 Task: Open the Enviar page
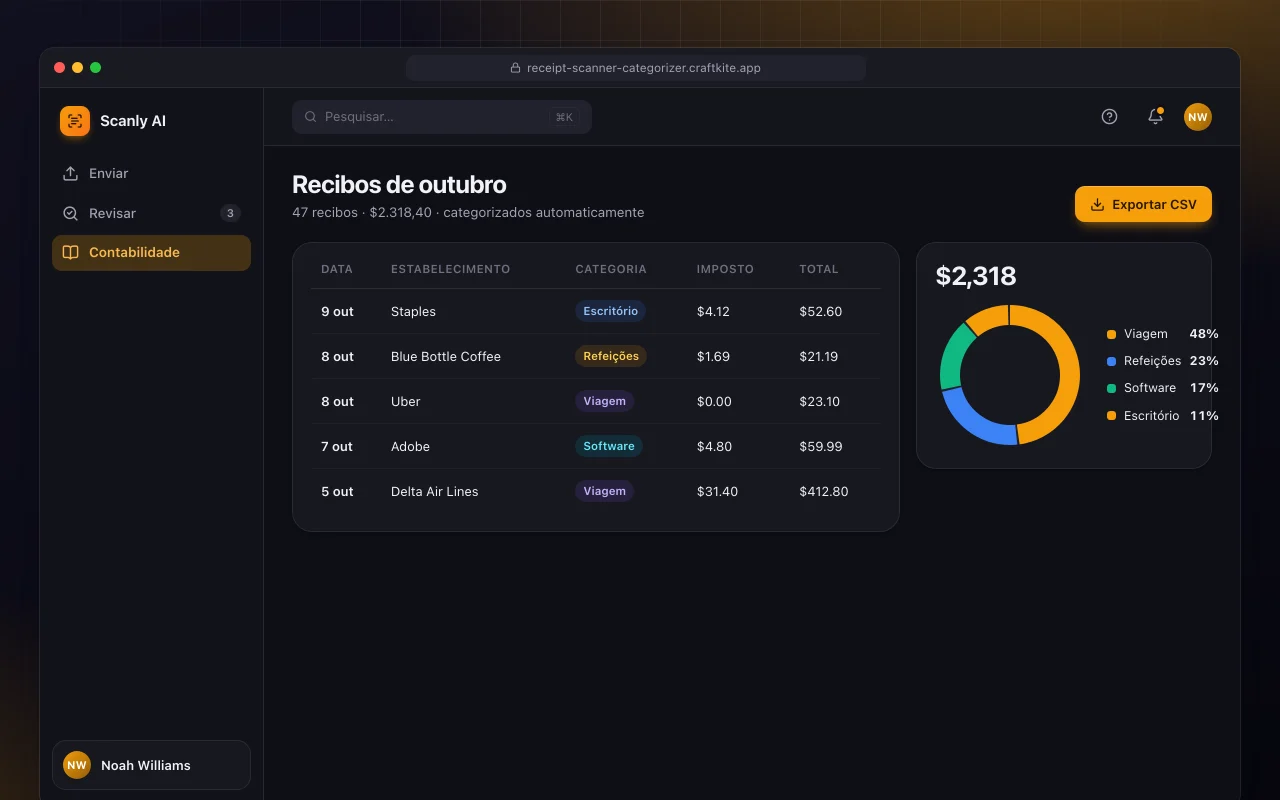151,173
